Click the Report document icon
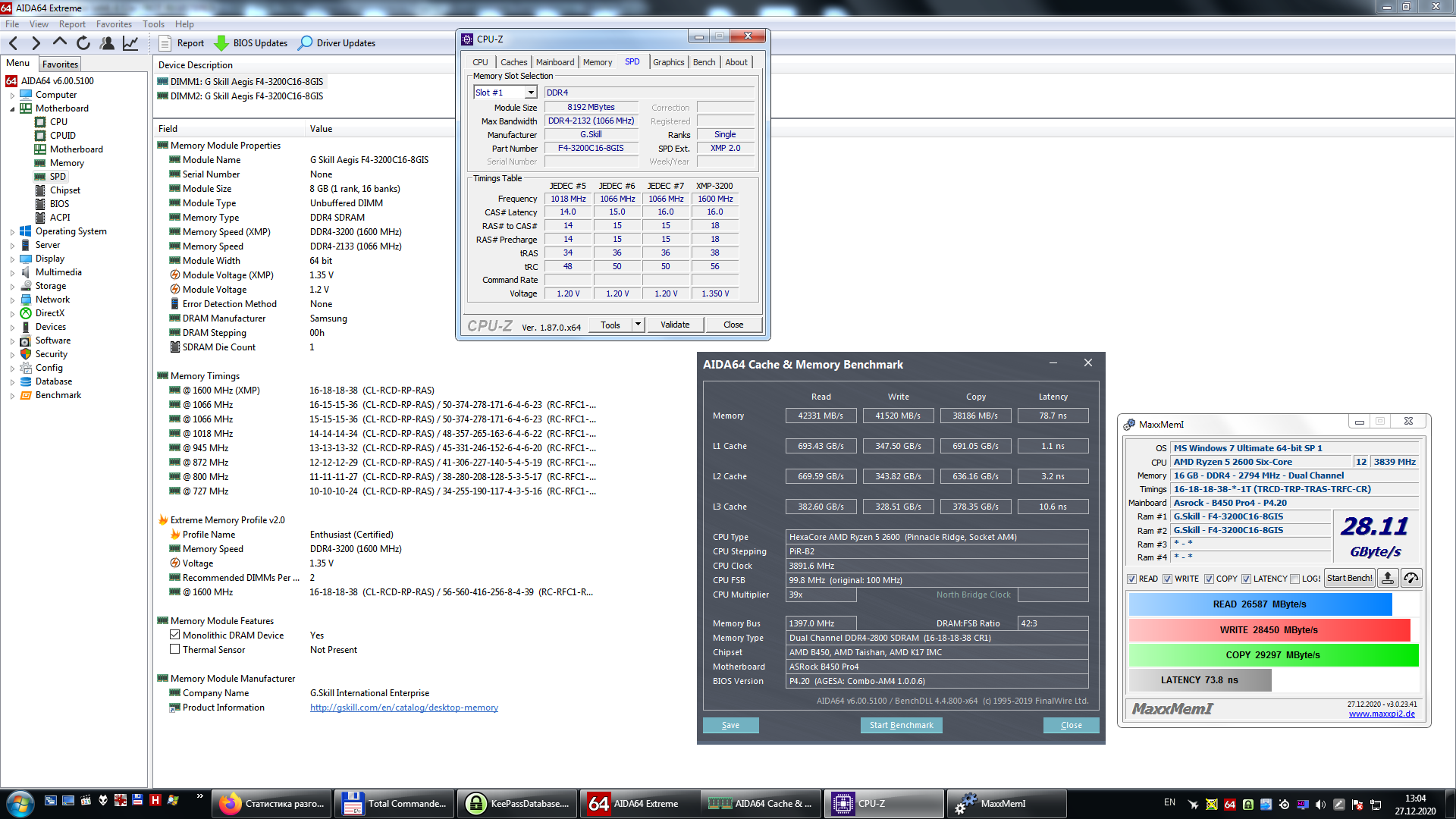This screenshot has height=819, width=1456. pos(165,43)
